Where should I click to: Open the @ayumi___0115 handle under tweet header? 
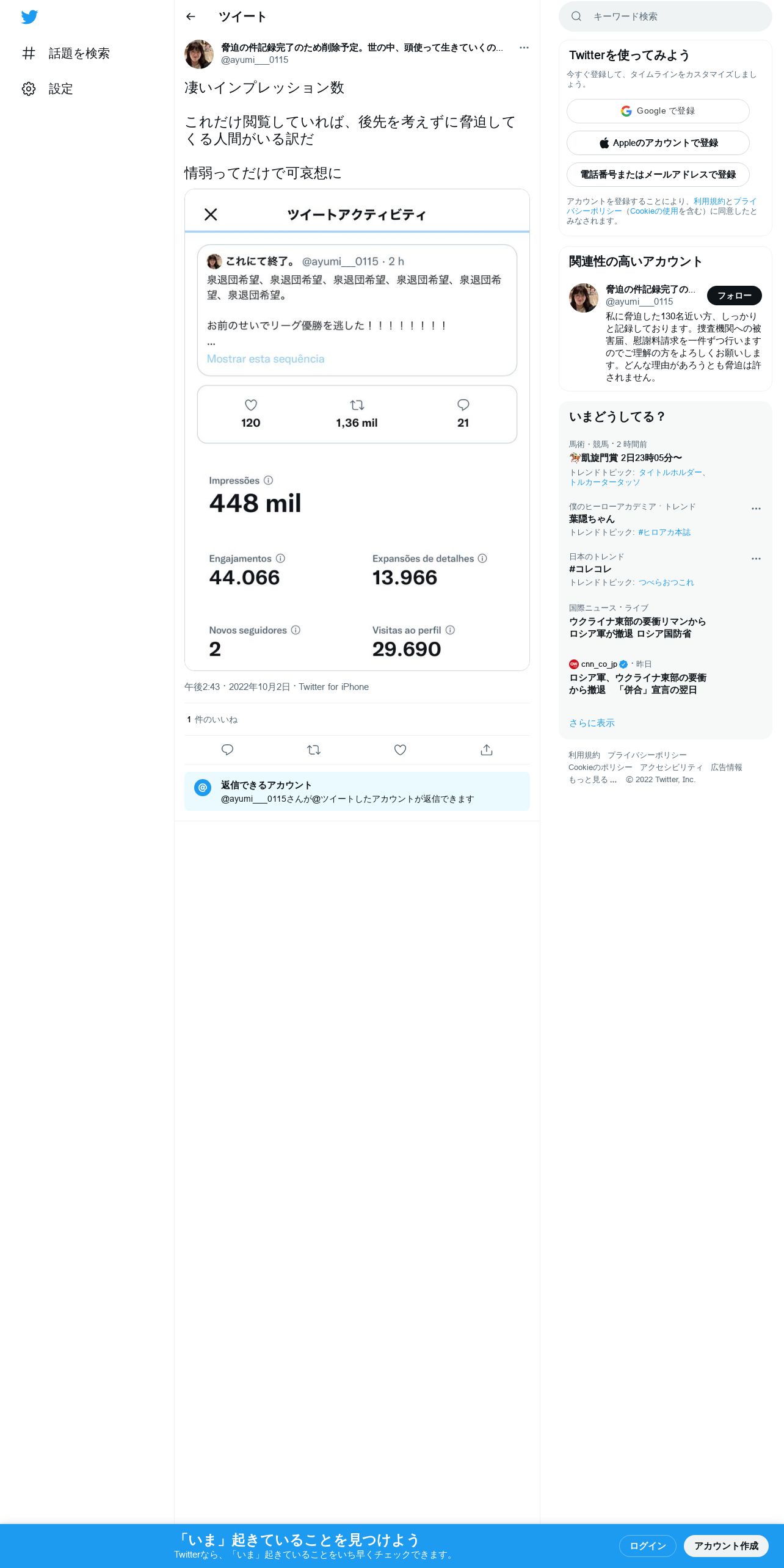[x=255, y=60]
